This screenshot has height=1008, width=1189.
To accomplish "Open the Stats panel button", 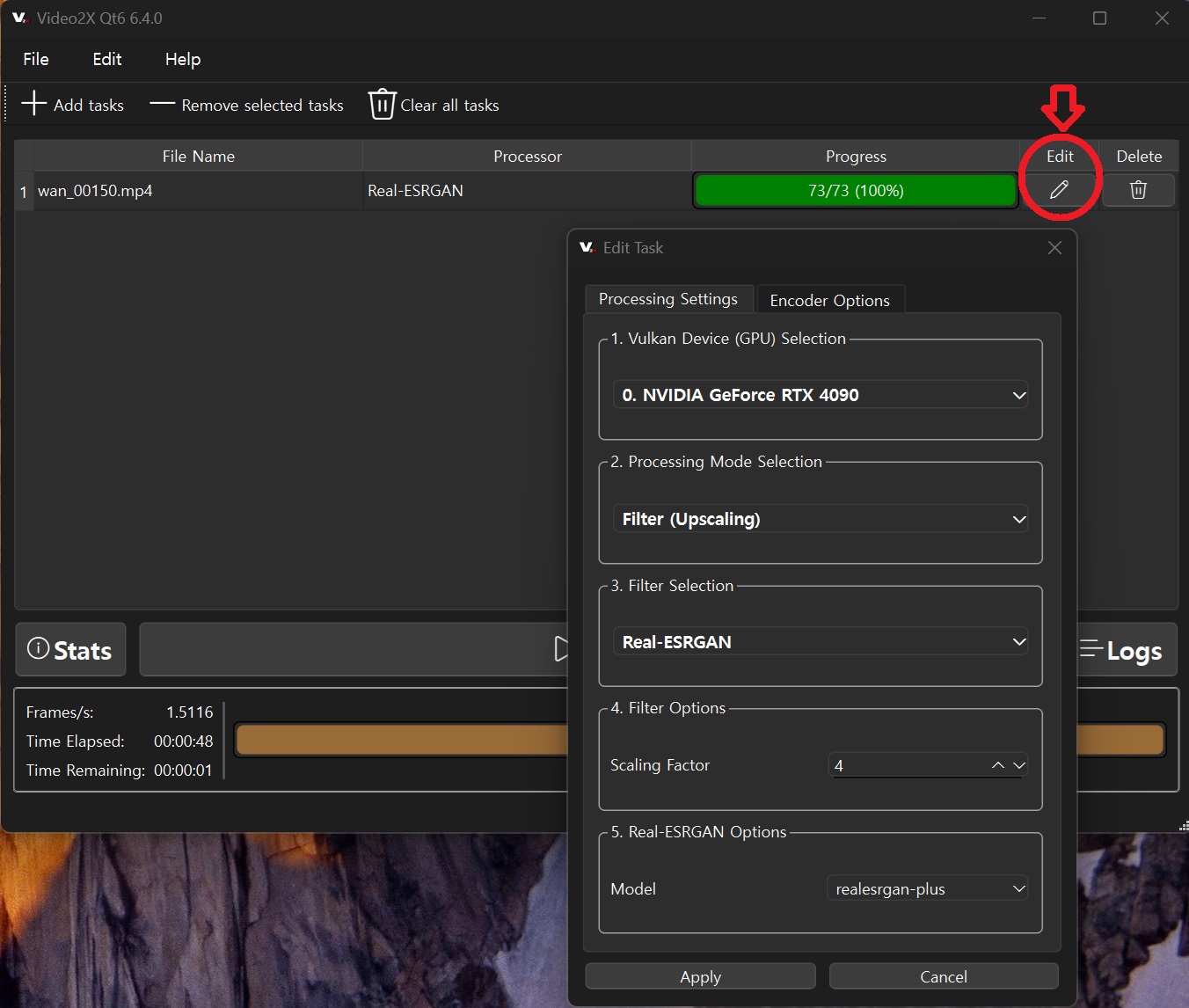I will (x=70, y=650).
